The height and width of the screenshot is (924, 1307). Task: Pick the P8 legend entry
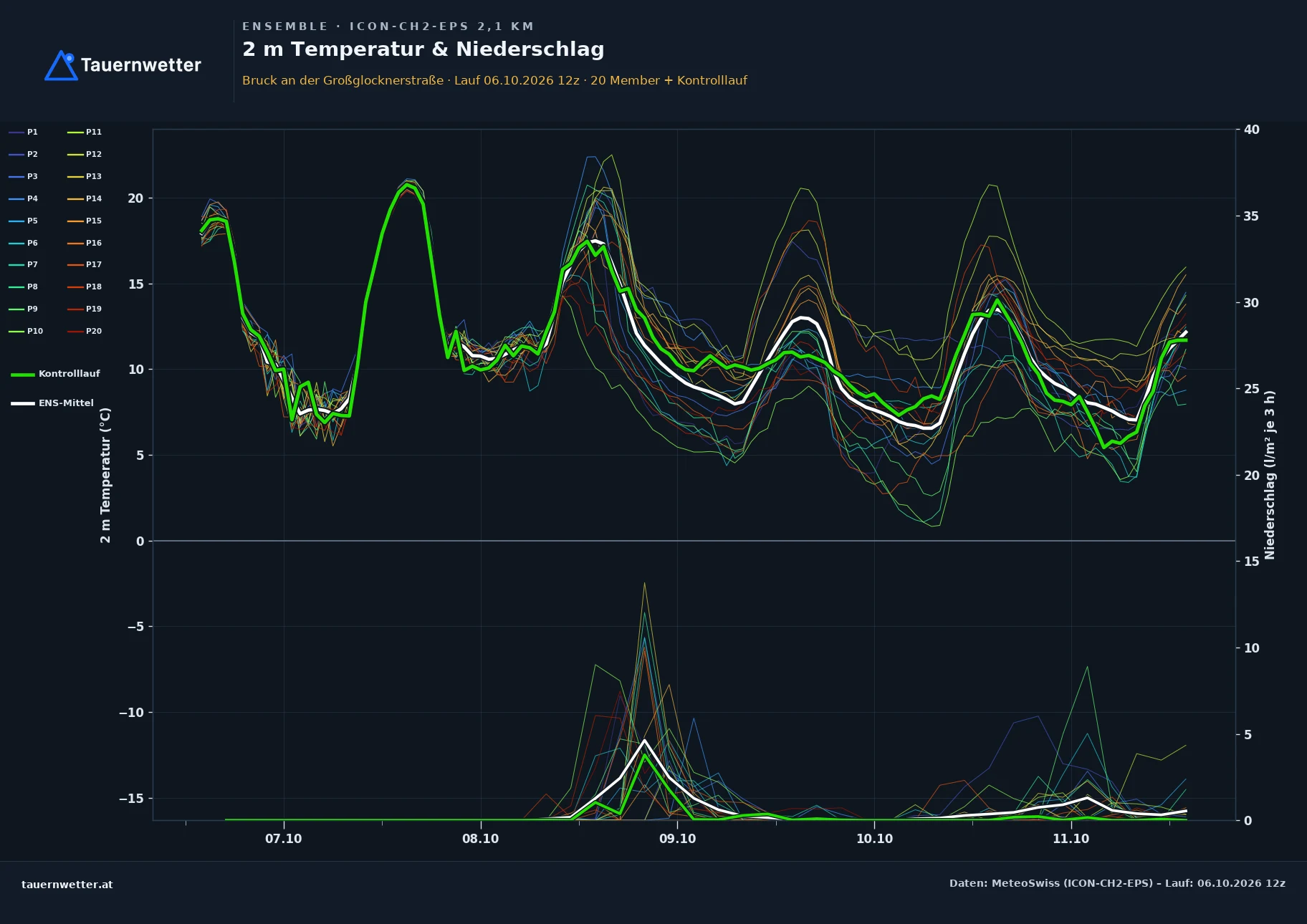coord(24,287)
